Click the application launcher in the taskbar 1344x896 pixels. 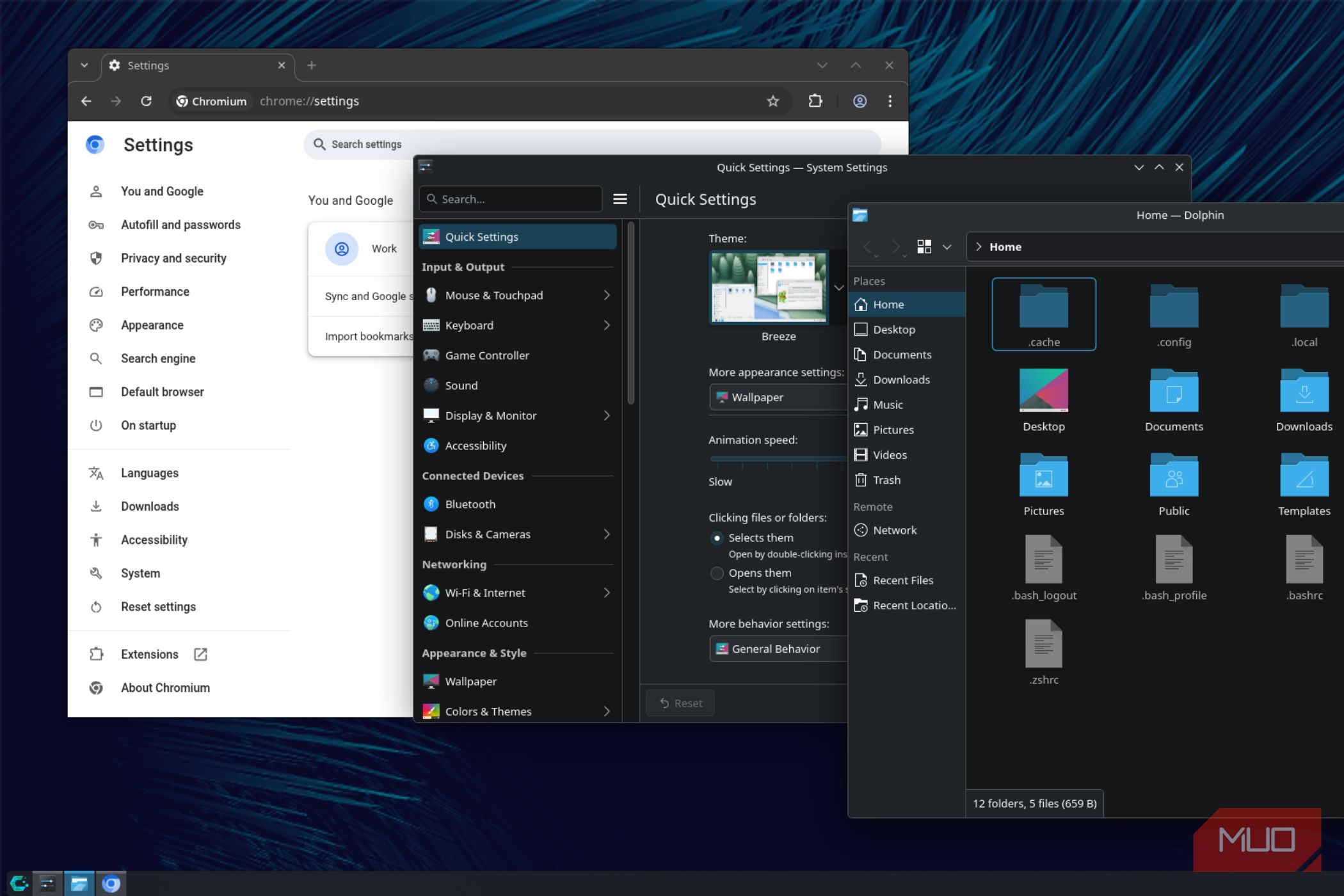18,884
